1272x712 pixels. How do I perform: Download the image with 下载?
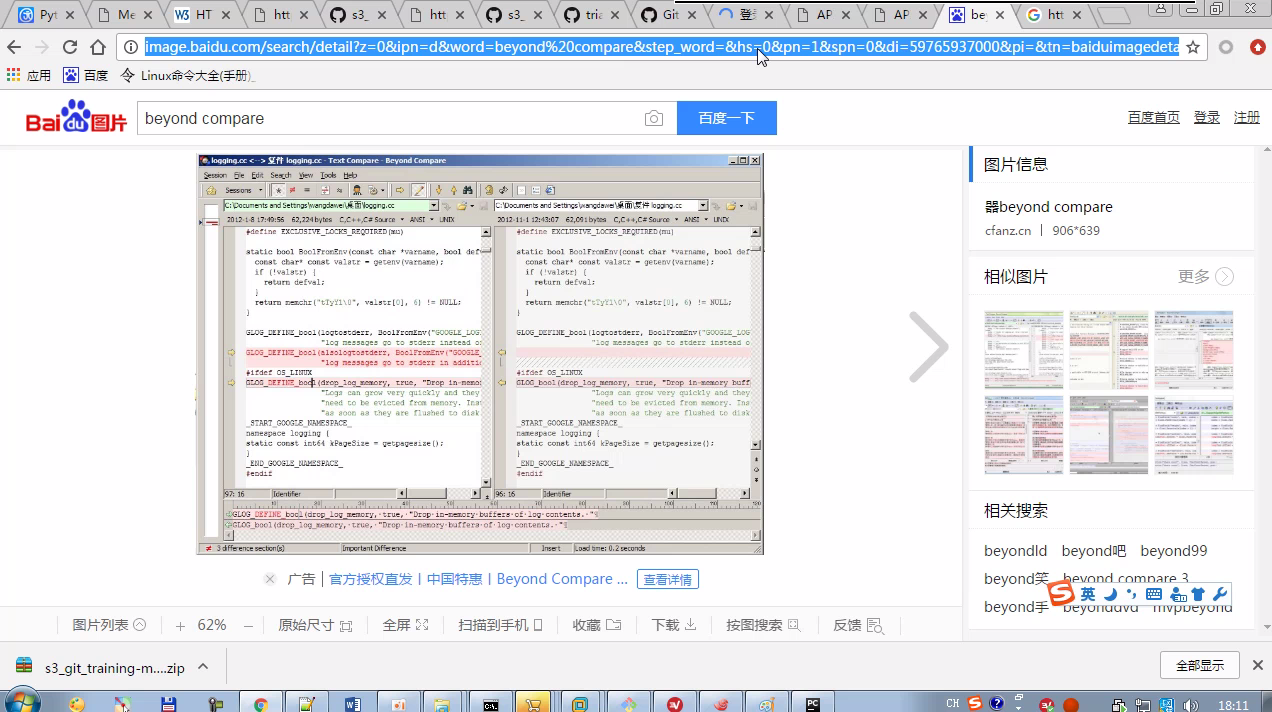coord(674,625)
